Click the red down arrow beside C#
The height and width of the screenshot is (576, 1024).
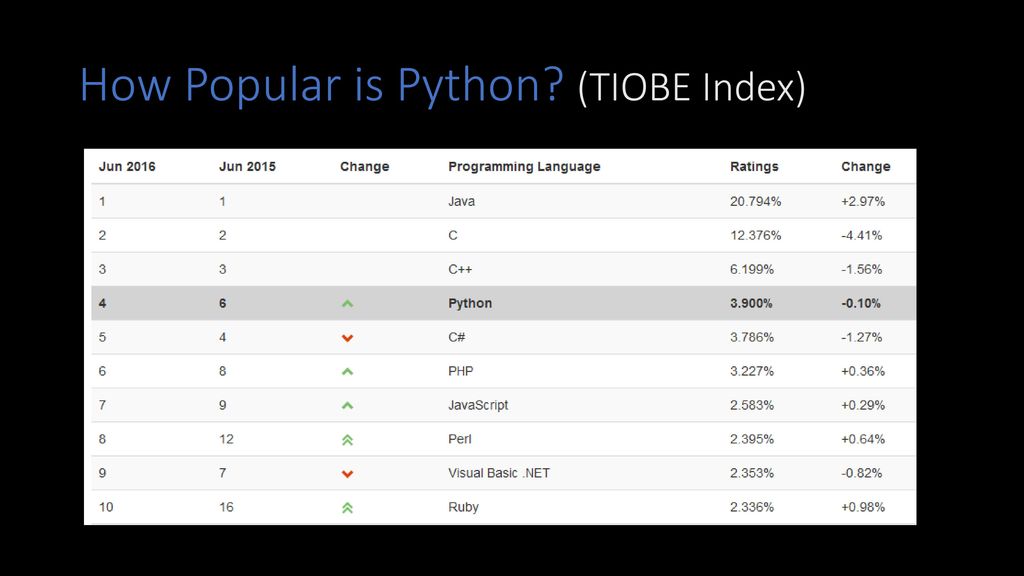pyautogui.click(x=347, y=338)
